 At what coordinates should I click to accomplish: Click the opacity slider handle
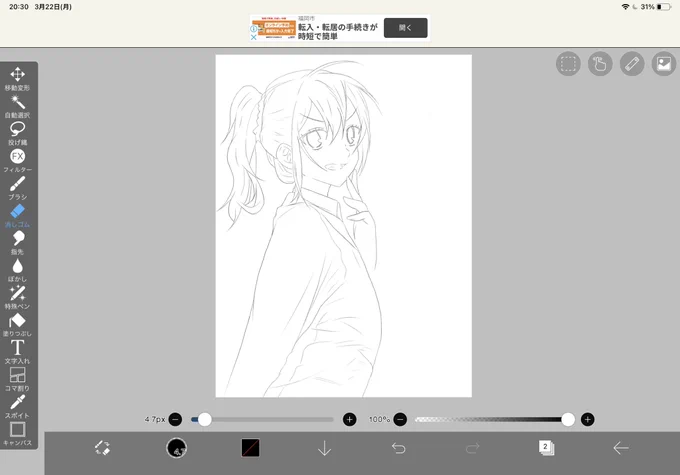point(568,419)
